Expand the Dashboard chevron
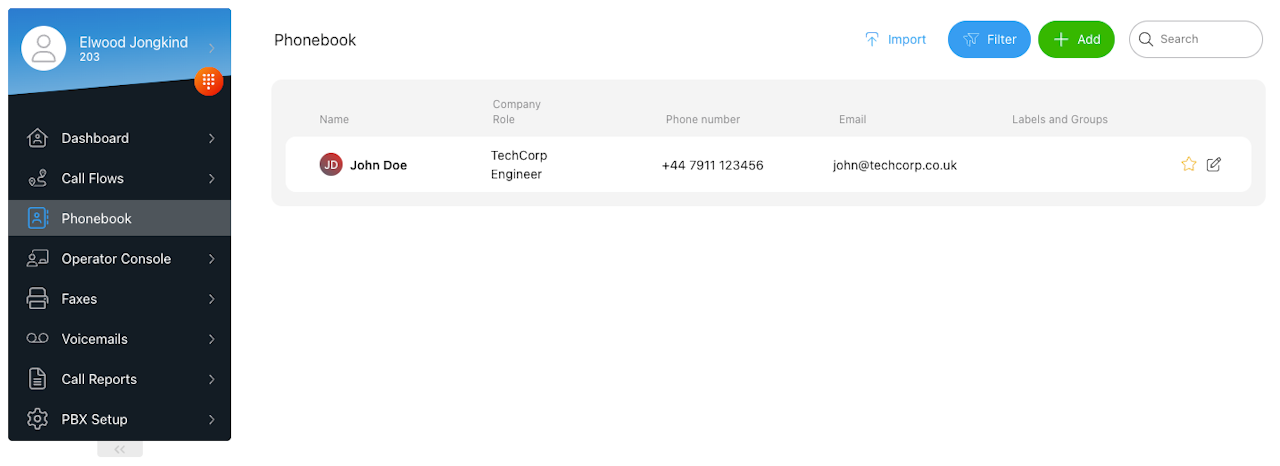This screenshot has height=466, width=1280. coord(212,138)
